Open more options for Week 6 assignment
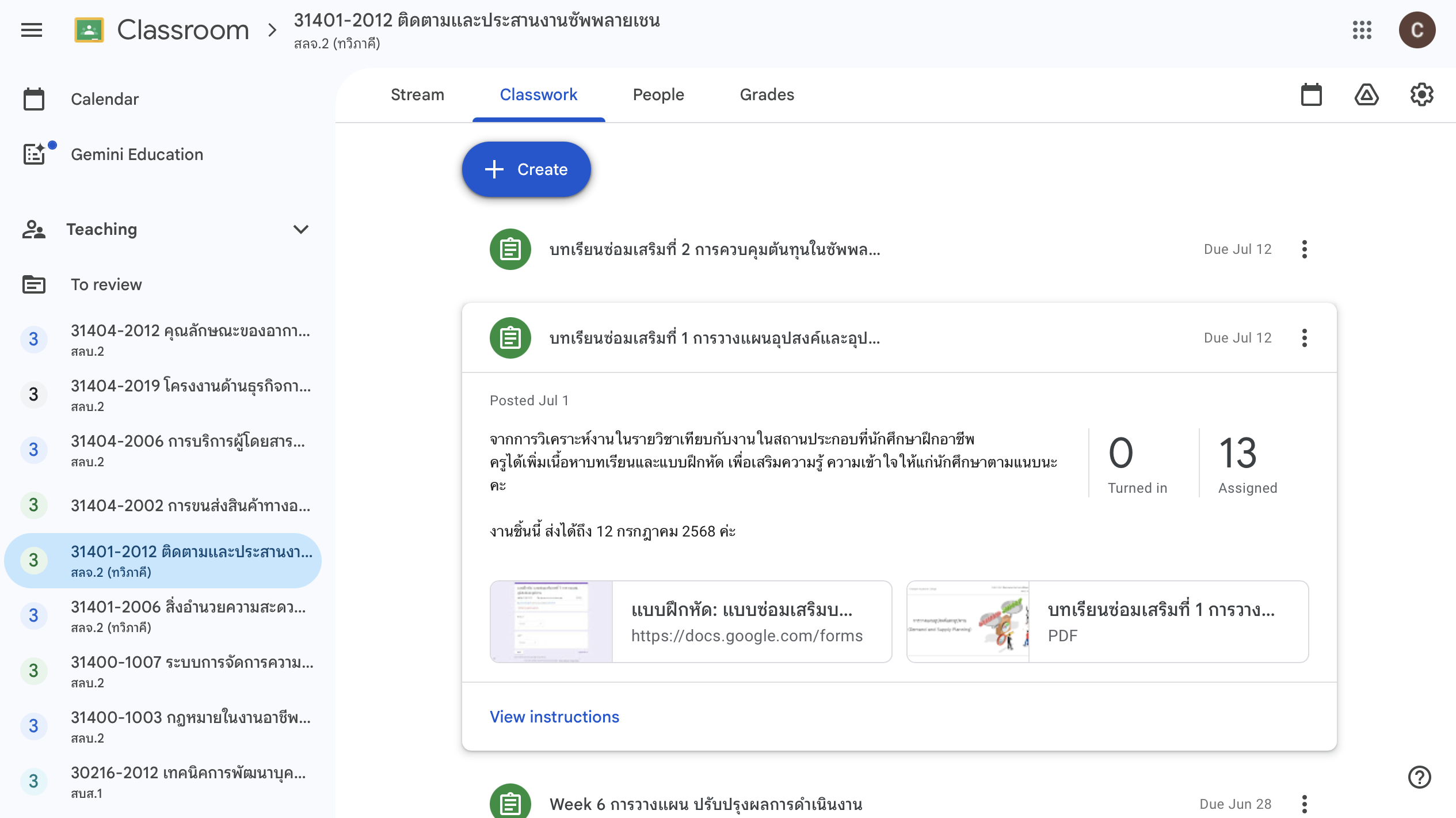The width and height of the screenshot is (1456, 818). 1305,804
